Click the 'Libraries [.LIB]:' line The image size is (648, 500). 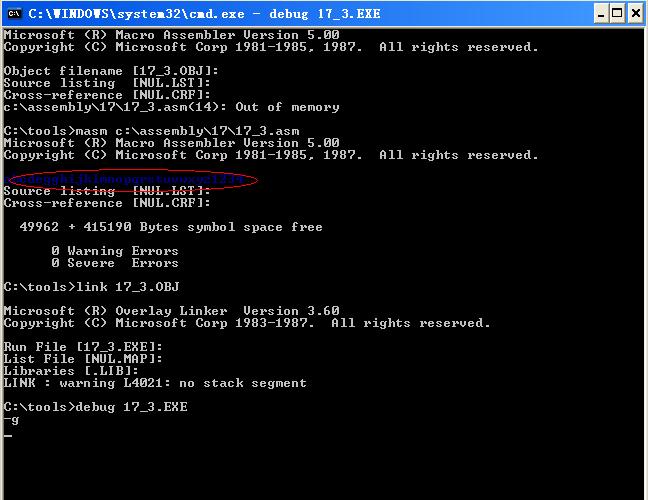pyautogui.click(x=71, y=371)
